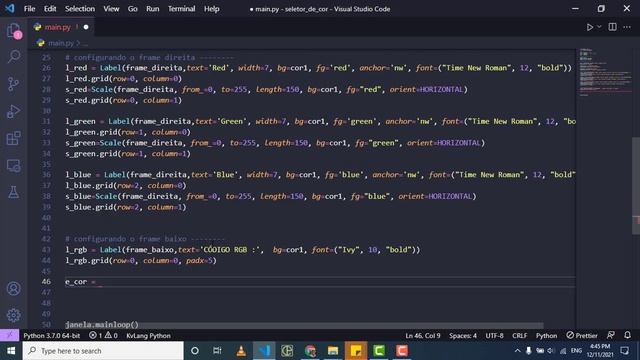
Task: Open remote window status bar button
Action: [9, 336]
